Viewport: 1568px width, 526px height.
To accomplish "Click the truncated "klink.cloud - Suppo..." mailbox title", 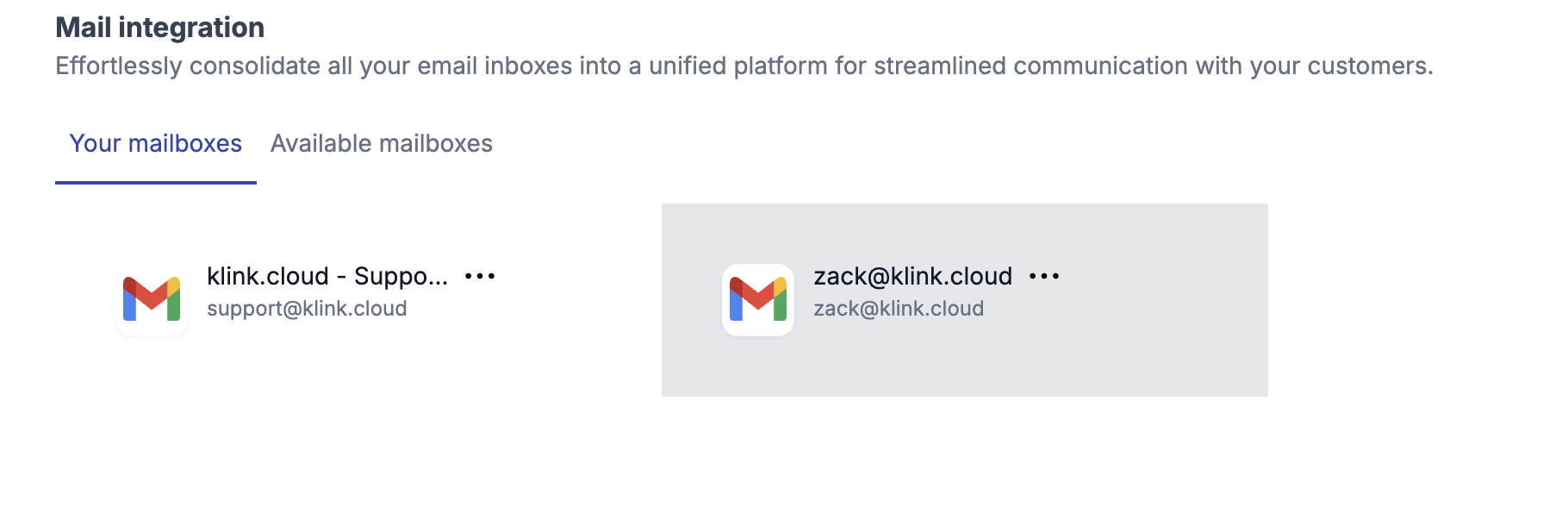I will pyautogui.click(x=327, y=277).
